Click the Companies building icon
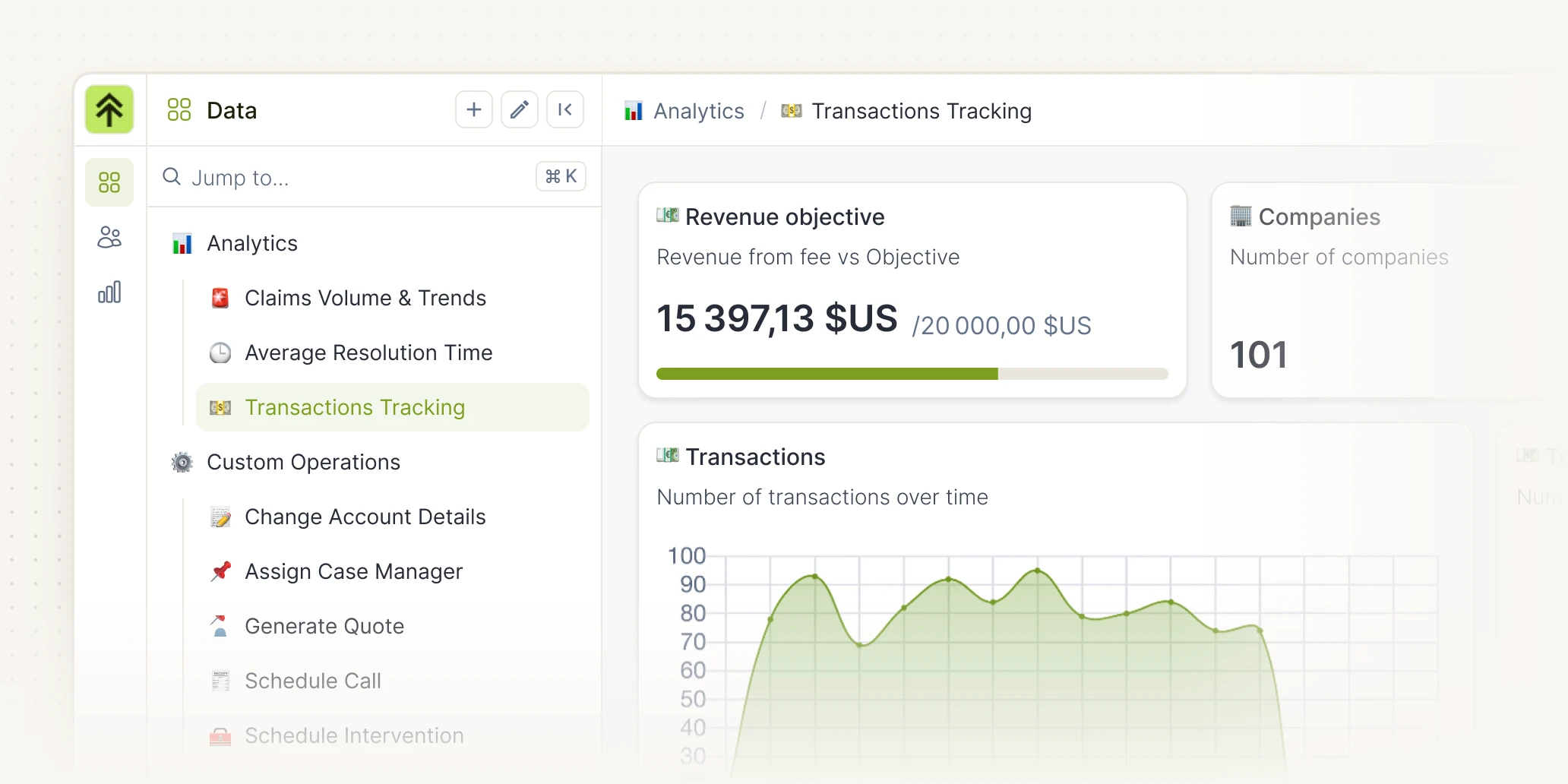 point(1241,216)
